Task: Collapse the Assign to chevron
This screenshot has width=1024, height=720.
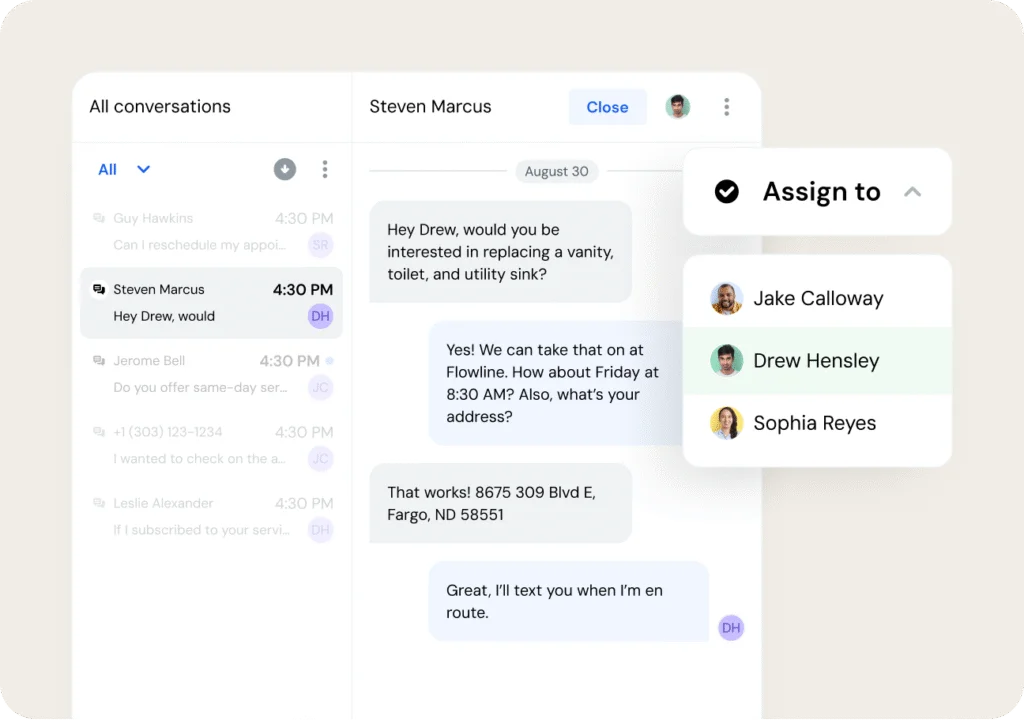Action: 912,192
